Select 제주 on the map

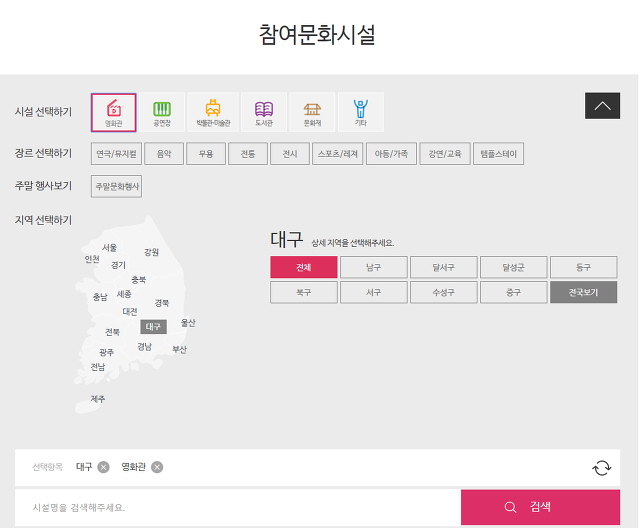[x=98, y=399]
